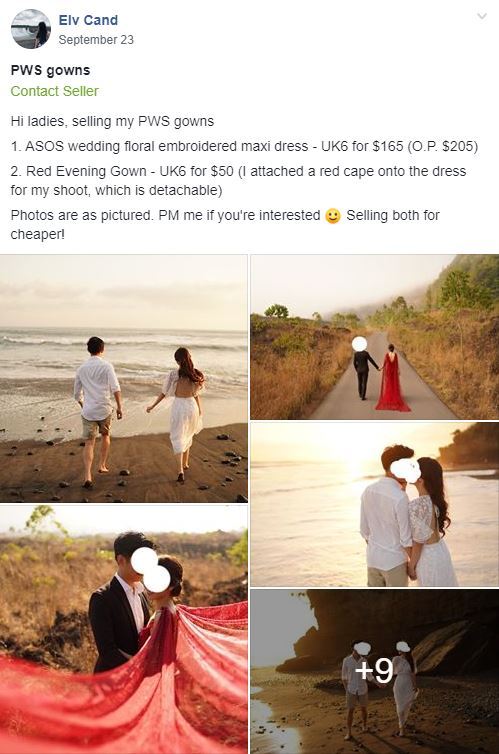The height and width of the screenshot is (754, 499).
Task: Click the ASOS wedding floral maxi dress line
Action: 244,146
